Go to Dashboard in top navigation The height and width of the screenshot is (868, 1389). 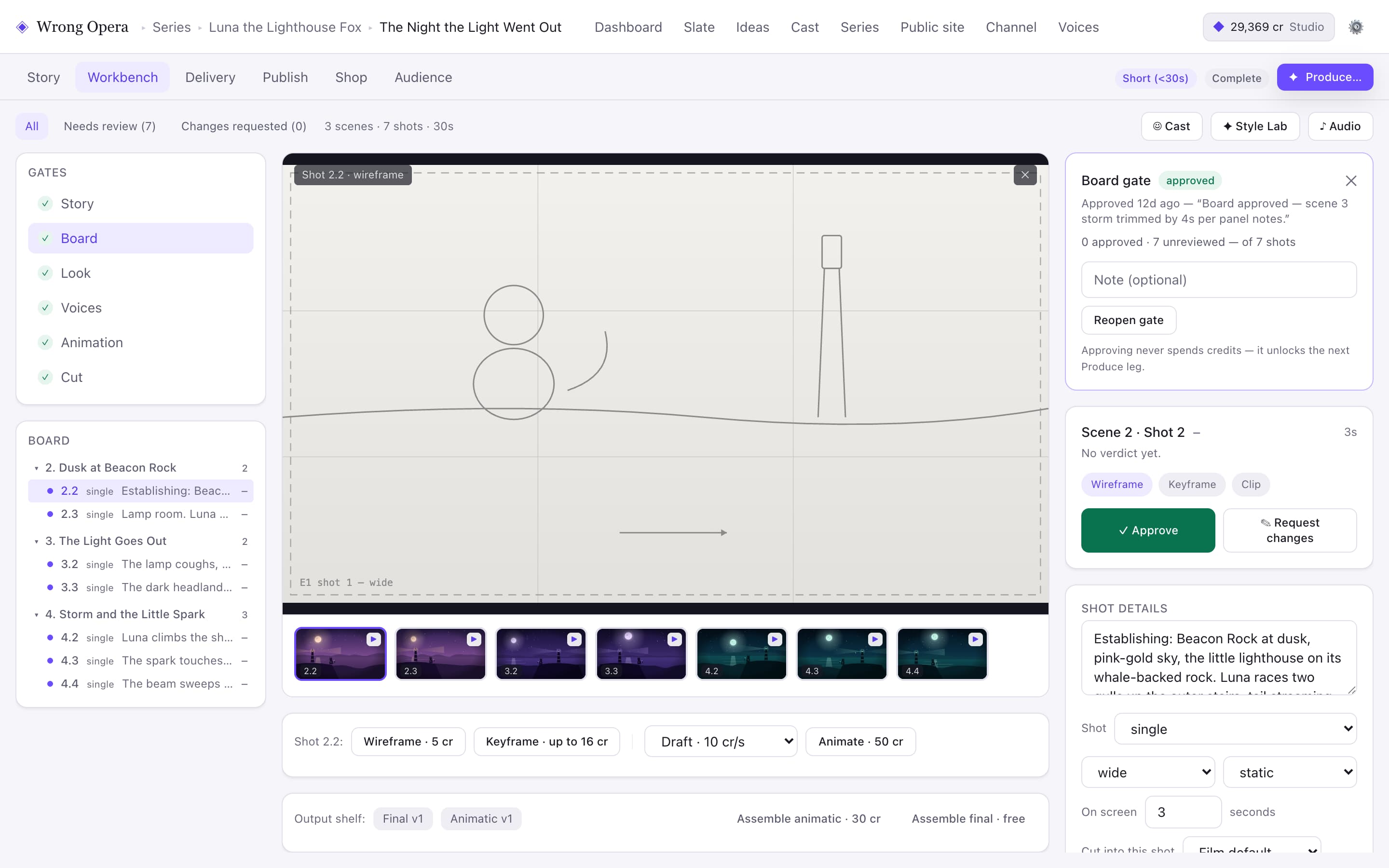tap(628, 27)
